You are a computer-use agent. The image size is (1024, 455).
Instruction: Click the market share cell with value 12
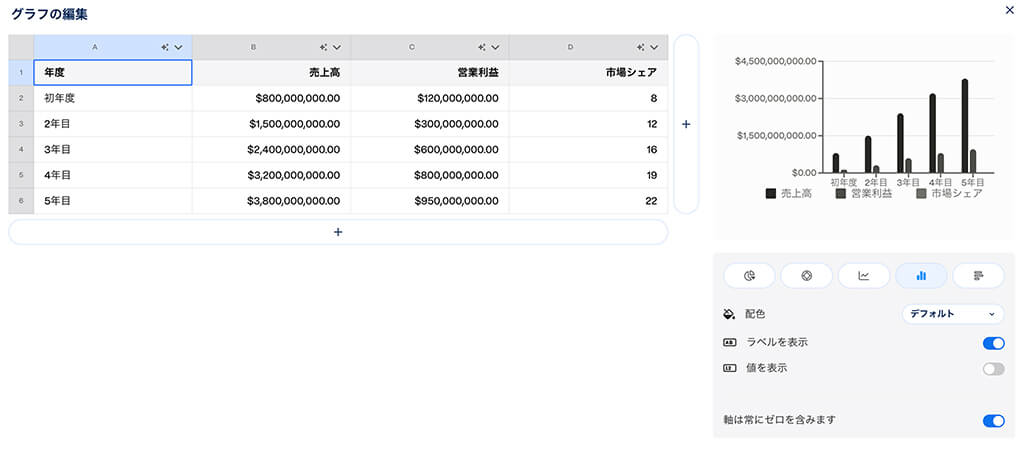[x=588, y=124]
